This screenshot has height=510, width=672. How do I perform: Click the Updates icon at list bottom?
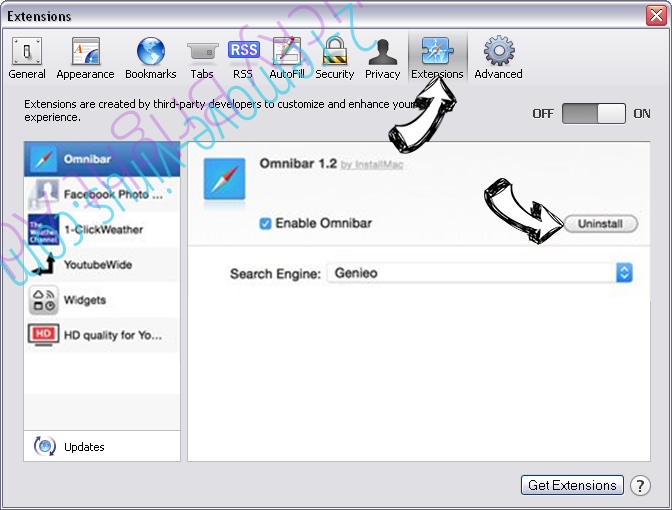(x=45, y=446)
